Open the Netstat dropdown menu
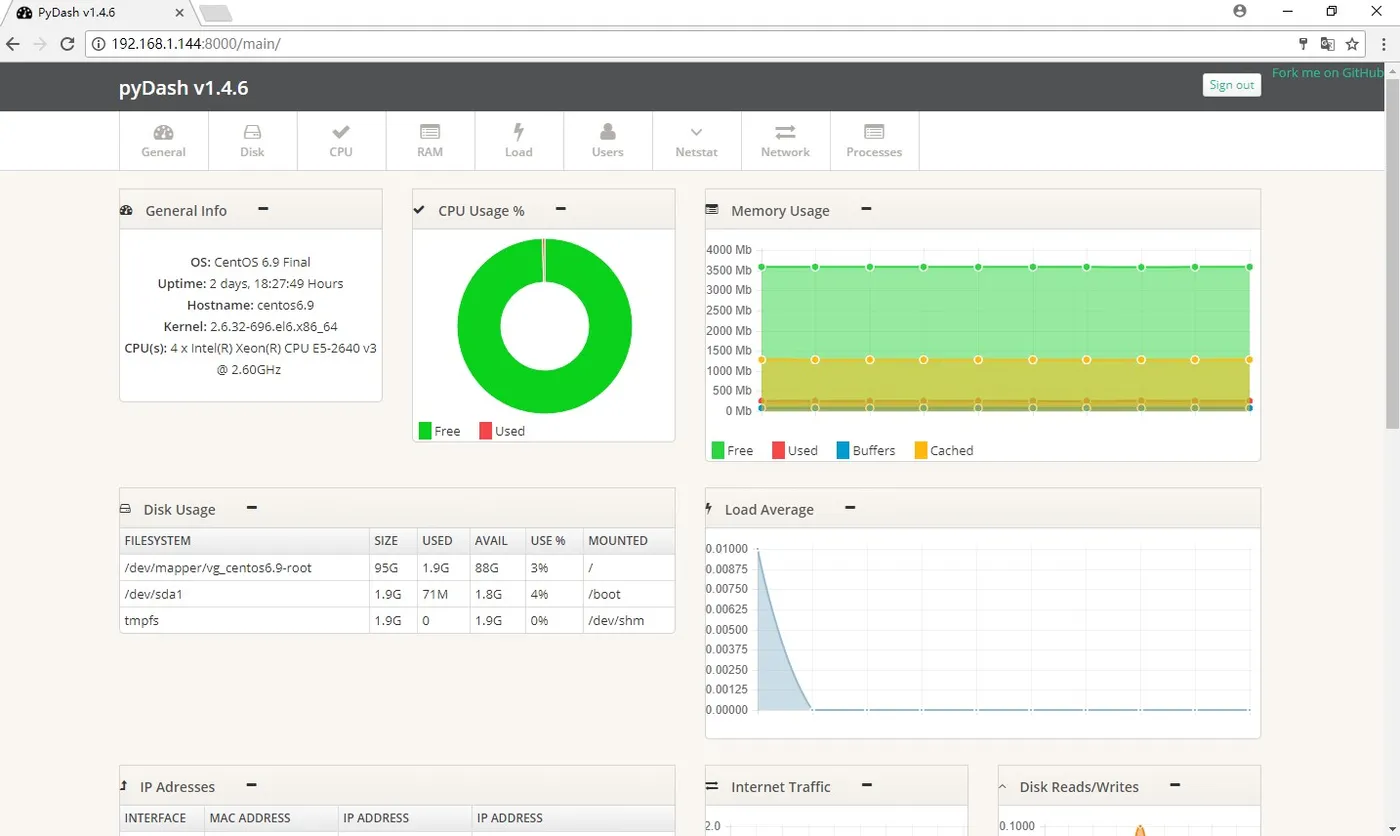 click(x=696, y=141)
